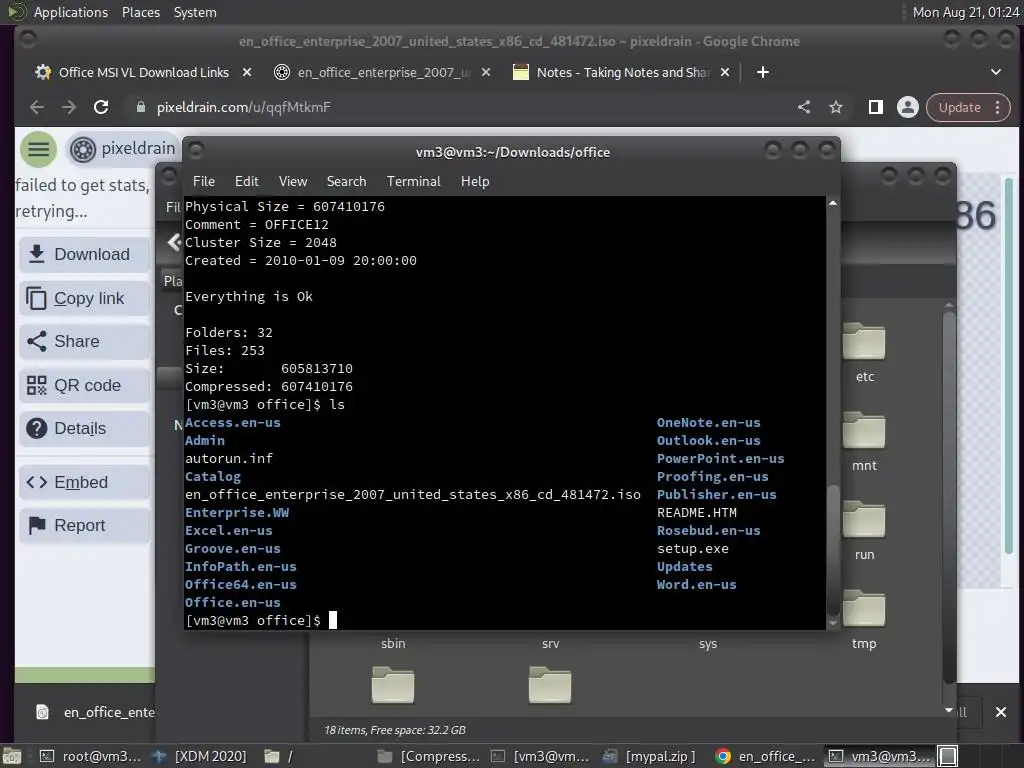Image resolution: width=1024 pixels, height=768 pixels.
Task: Click the terminal window menu button at left of title
Action: (x=196, y=150)
